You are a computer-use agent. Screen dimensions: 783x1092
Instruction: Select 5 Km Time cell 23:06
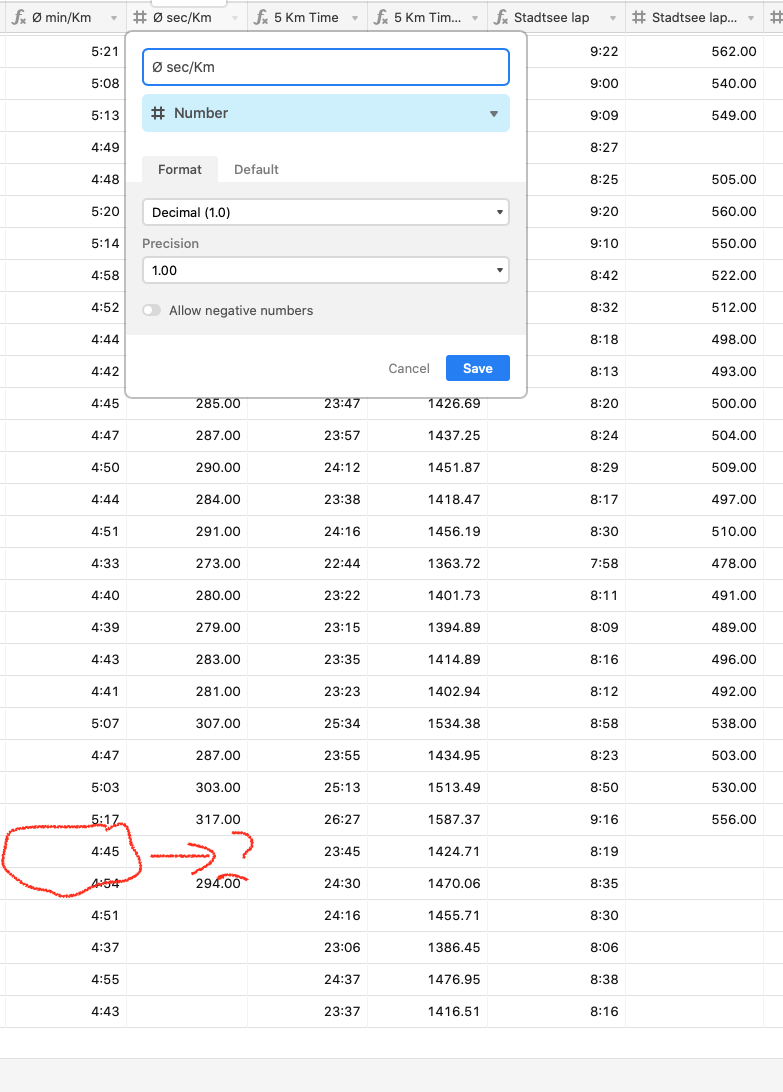307,947
